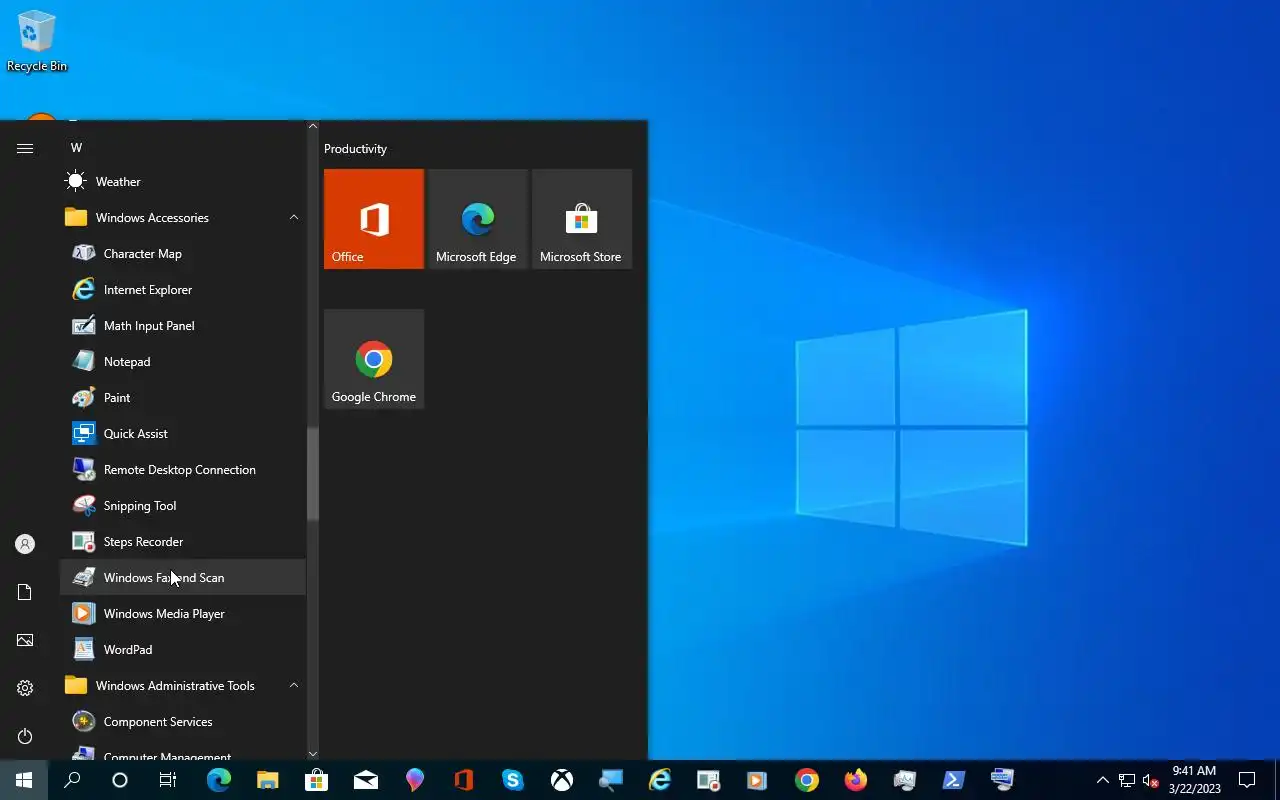Open Pictures from Start sidebar

click(25, 640)
